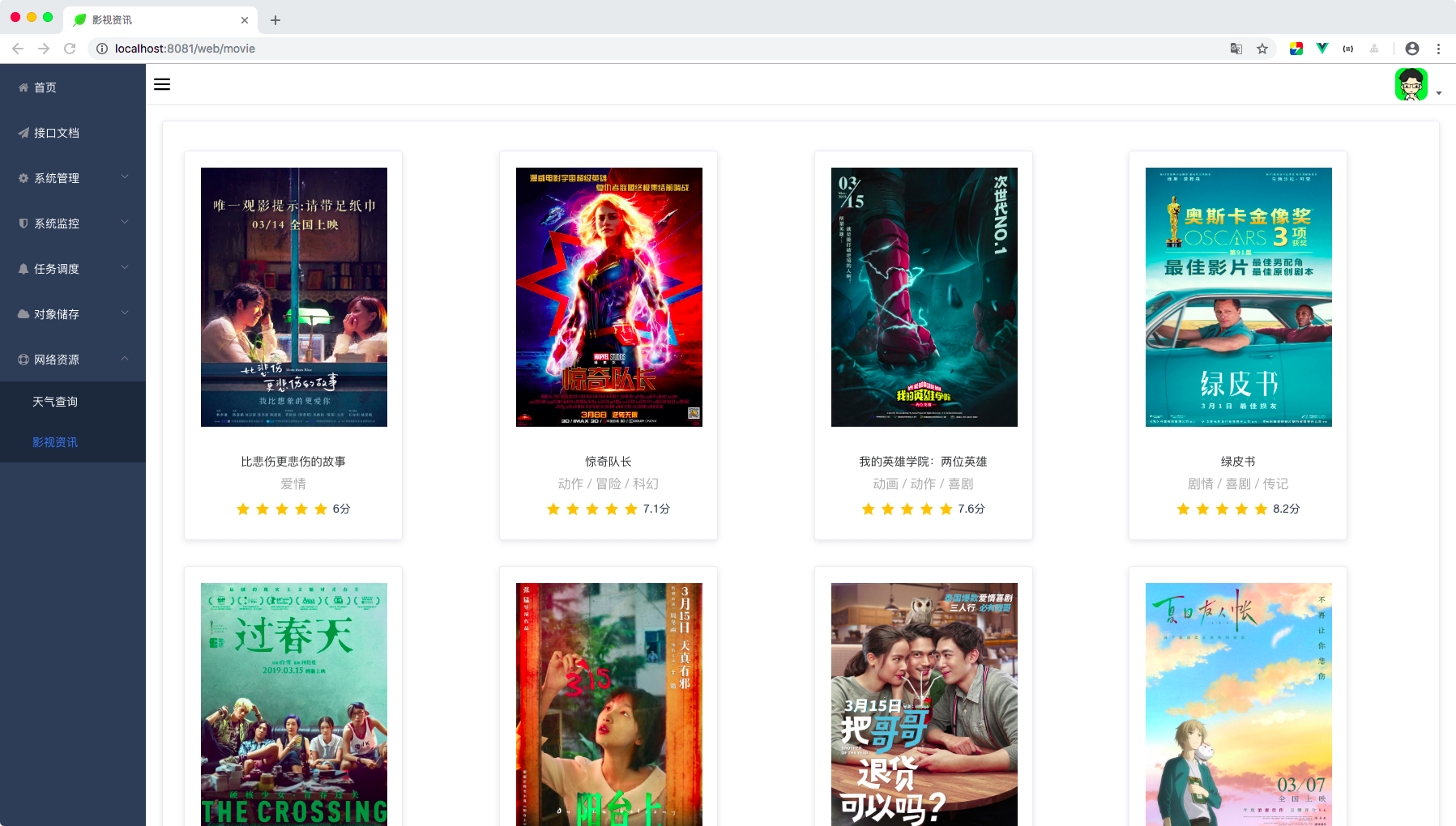Open the 阳台上 poster with girl
The image size is (1456, 826).
609,705
